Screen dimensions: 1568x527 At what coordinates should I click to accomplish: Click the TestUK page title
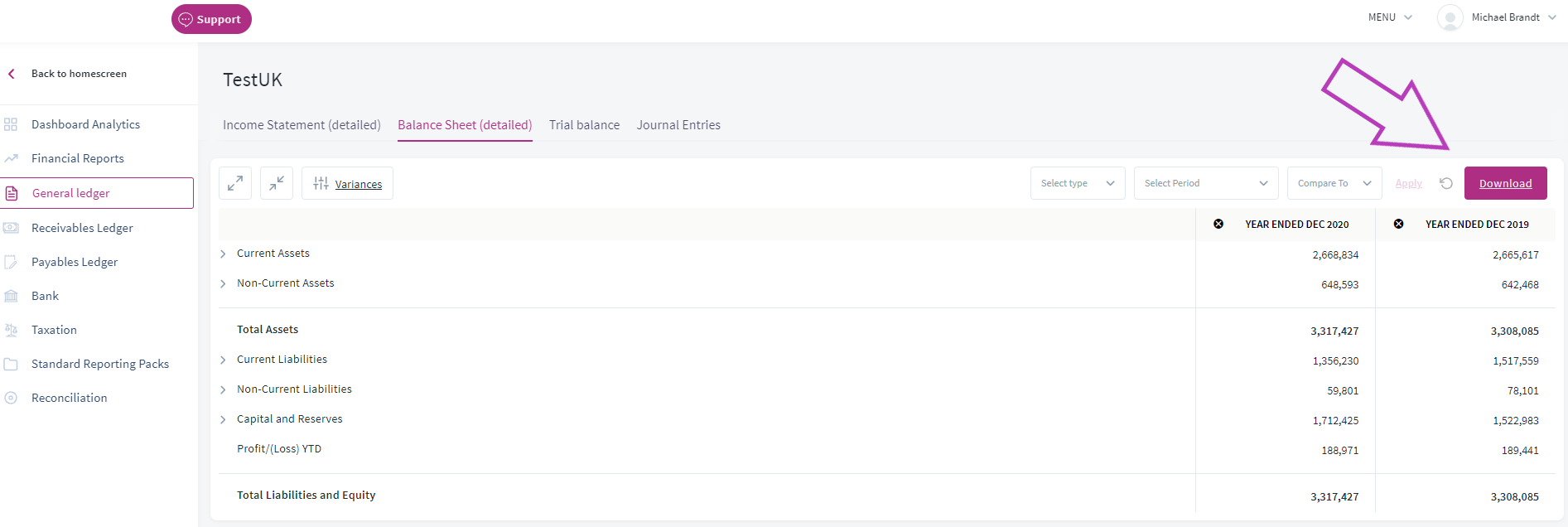[x=253, y=80]
